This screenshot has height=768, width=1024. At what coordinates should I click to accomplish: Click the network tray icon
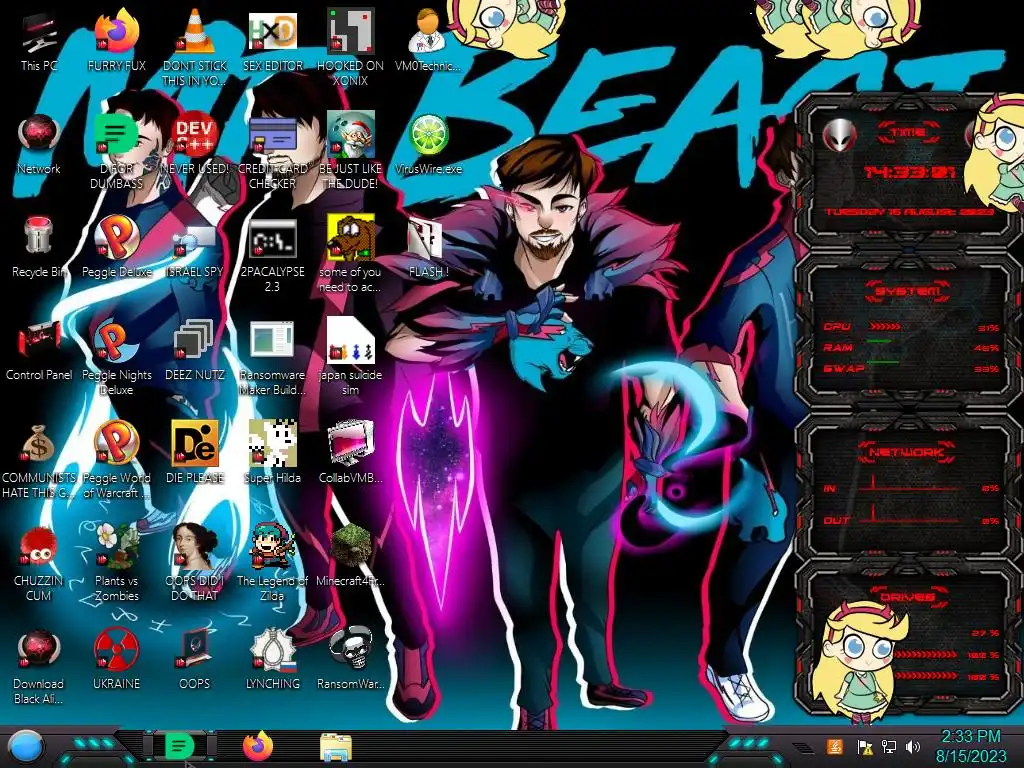(x=889, y=747)
